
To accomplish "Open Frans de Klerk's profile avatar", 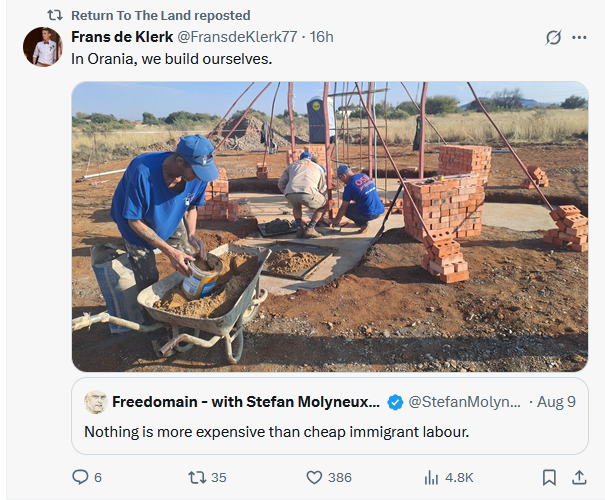I will (x=43, y=47).
